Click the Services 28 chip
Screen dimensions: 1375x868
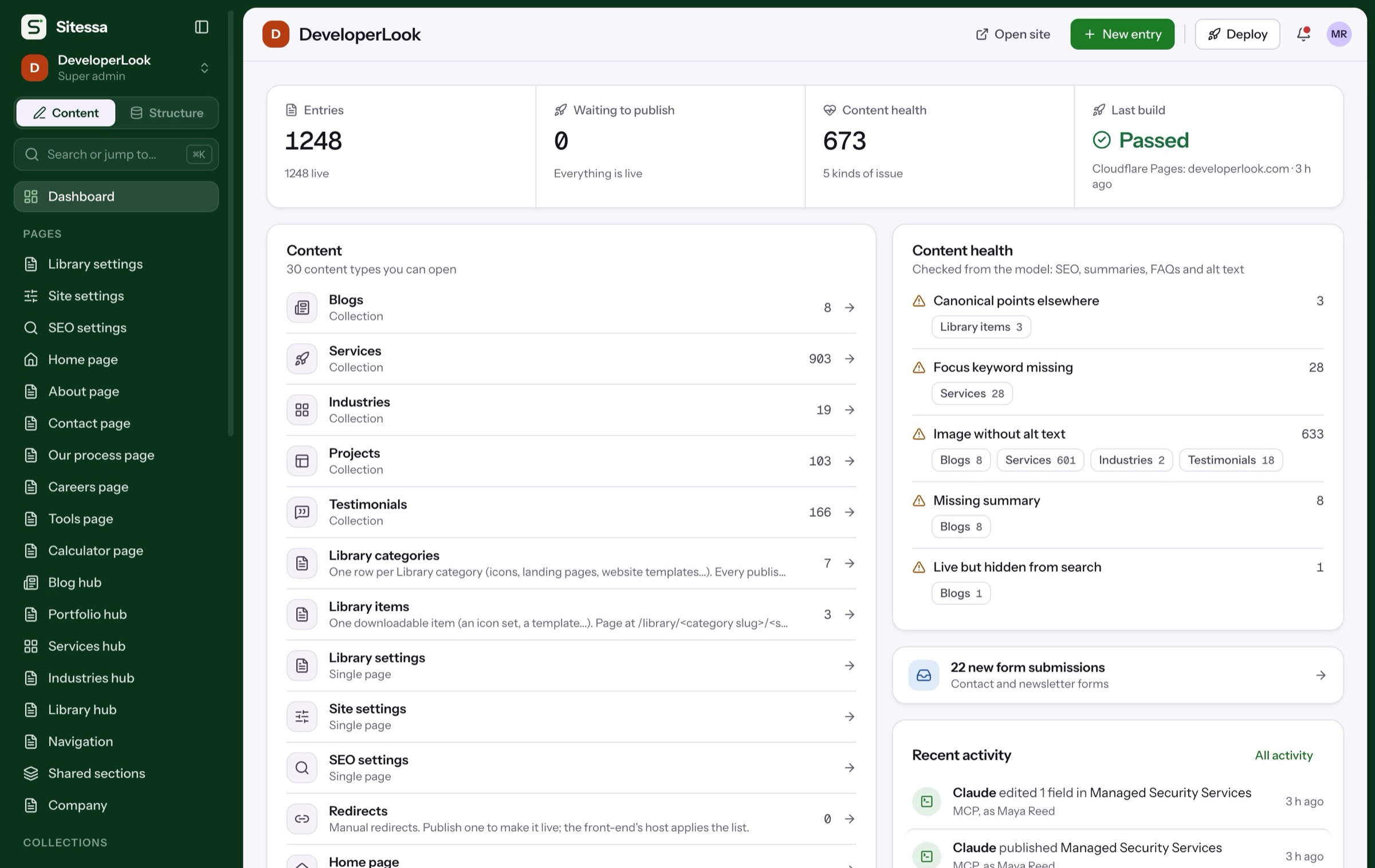(x=972, y=393)
